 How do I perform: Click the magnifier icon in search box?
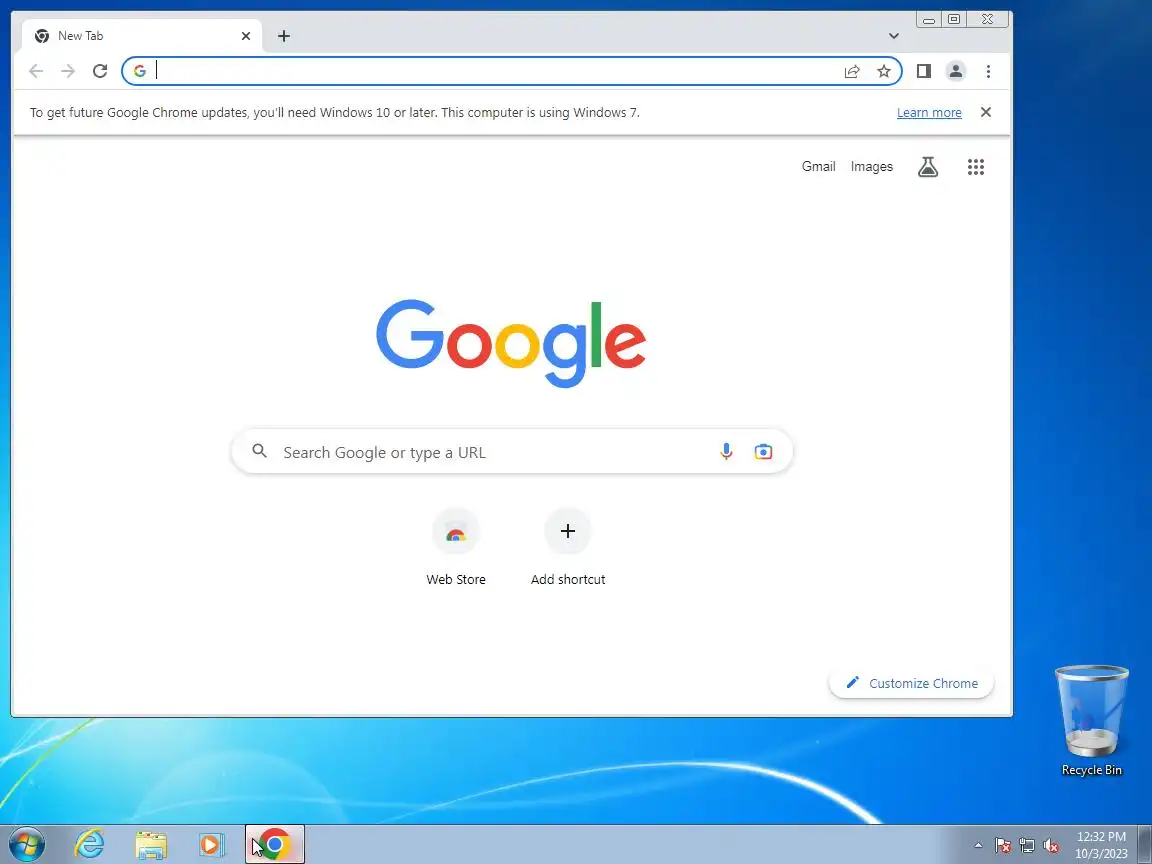click(259, 451)
